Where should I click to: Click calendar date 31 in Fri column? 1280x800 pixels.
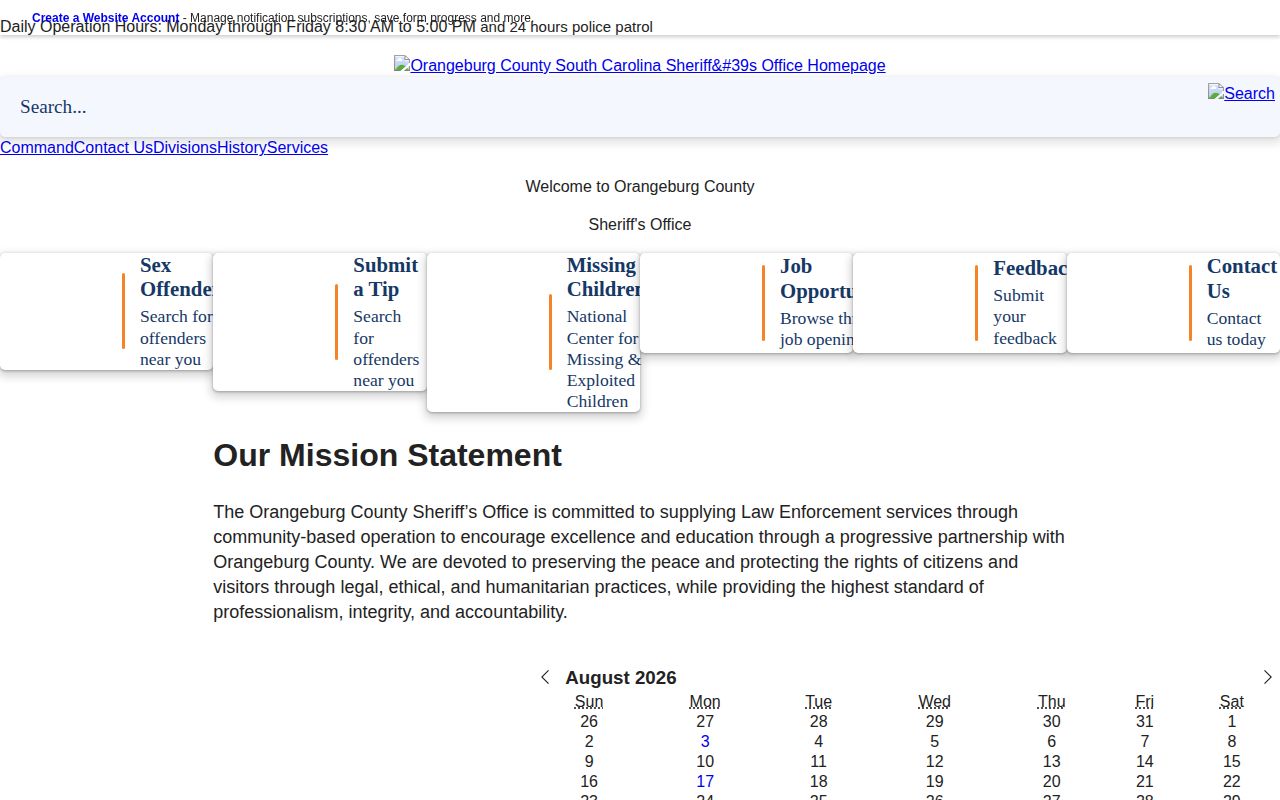tap(1144, 721)
